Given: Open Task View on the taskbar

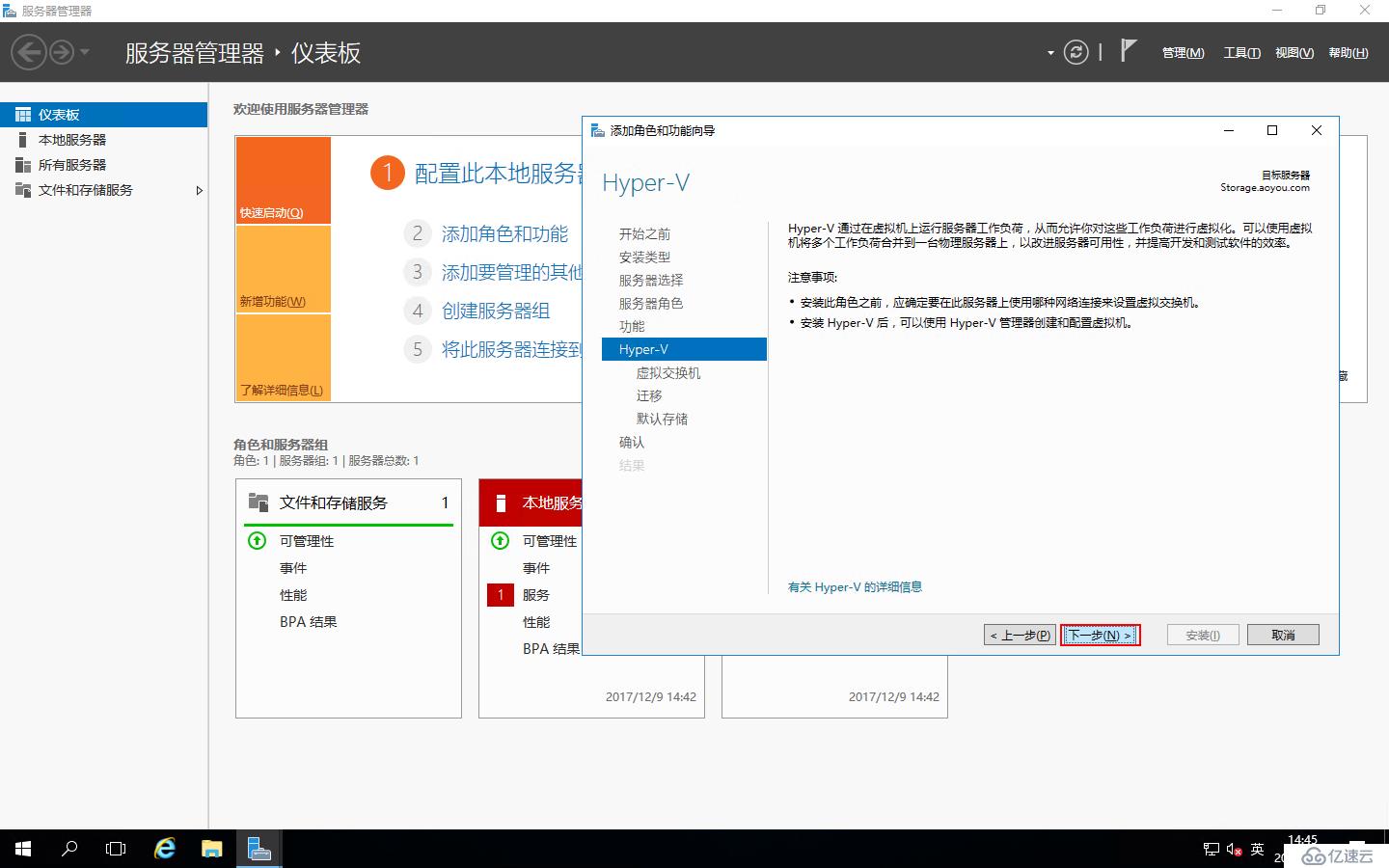Looking at the screenshot, I should tap(116, 849).
